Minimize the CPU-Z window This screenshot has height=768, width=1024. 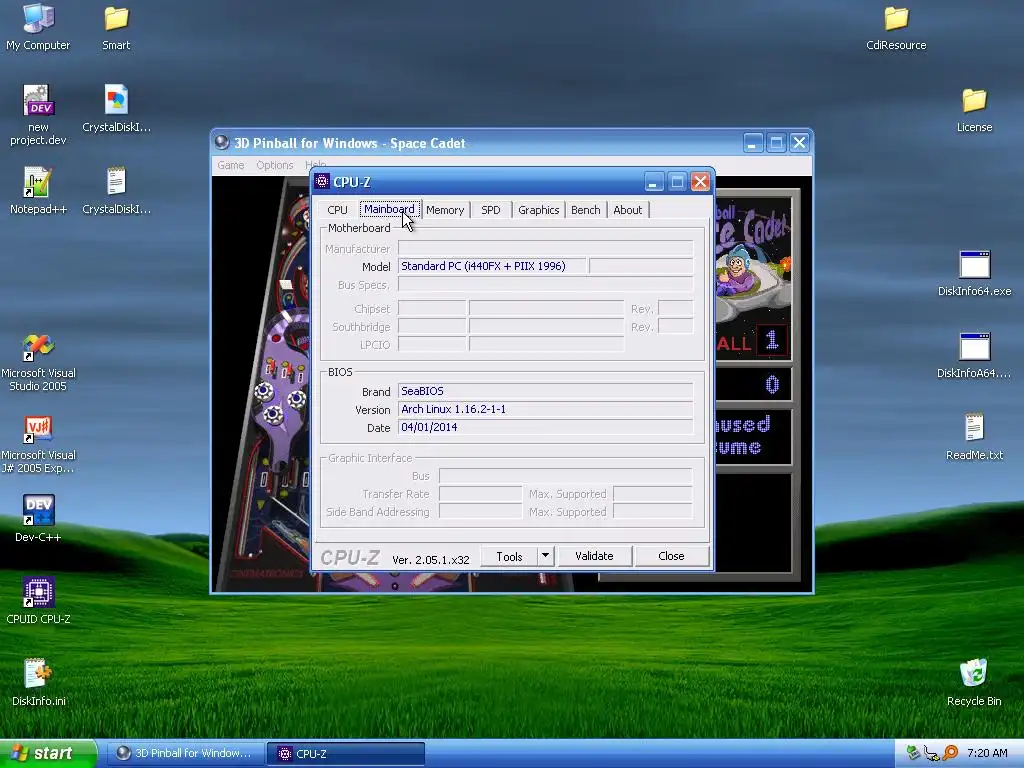click(x=654, y=182)
